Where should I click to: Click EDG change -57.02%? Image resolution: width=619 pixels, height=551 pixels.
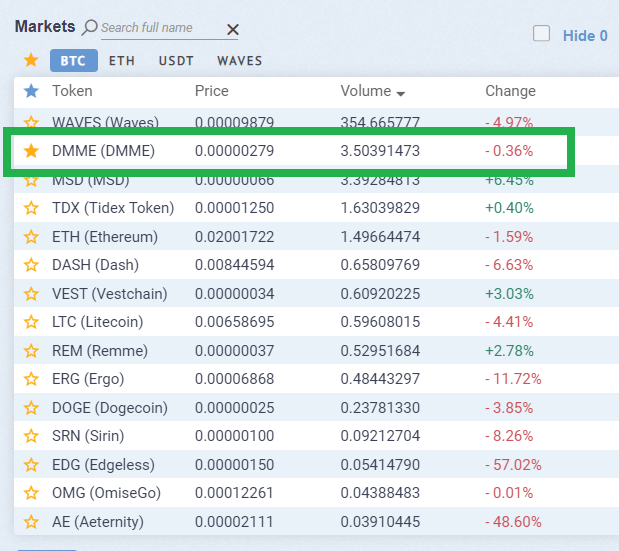point(513,465)
